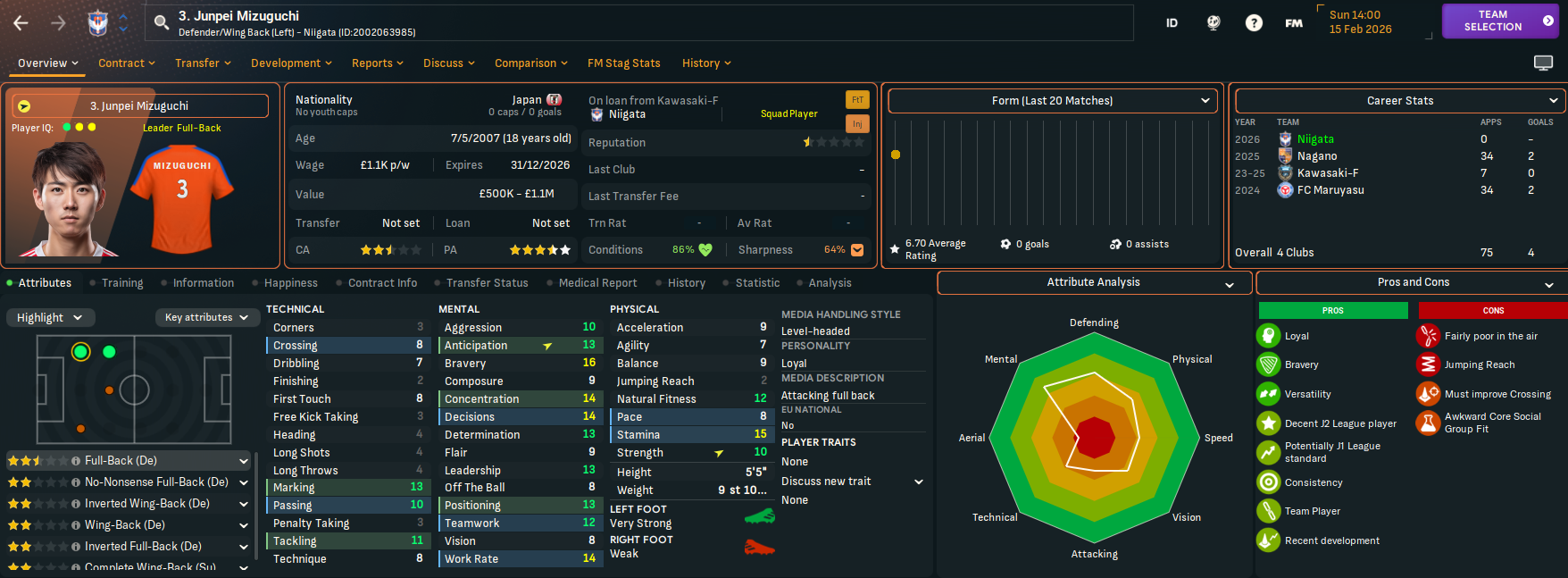
Task: Click the Niigata club badge icon
Action: point(98,22)
